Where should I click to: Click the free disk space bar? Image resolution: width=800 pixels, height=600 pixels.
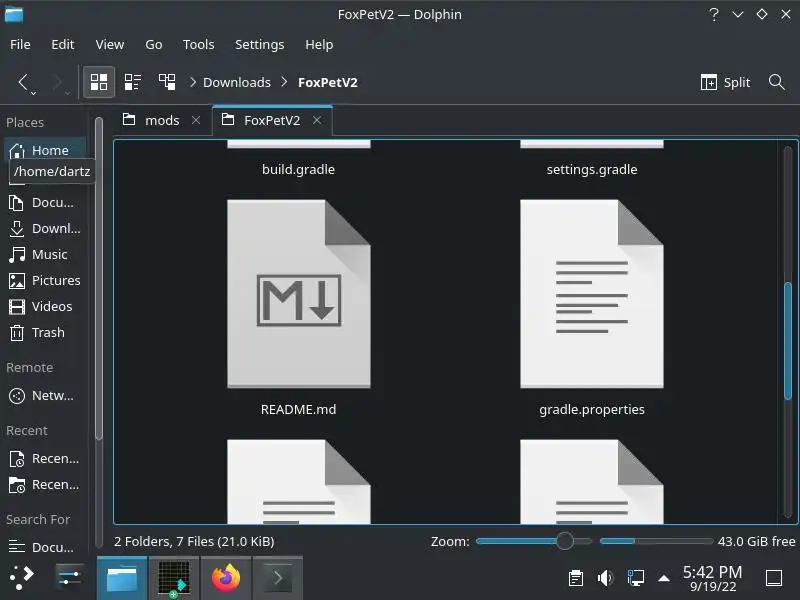point(656,541)
